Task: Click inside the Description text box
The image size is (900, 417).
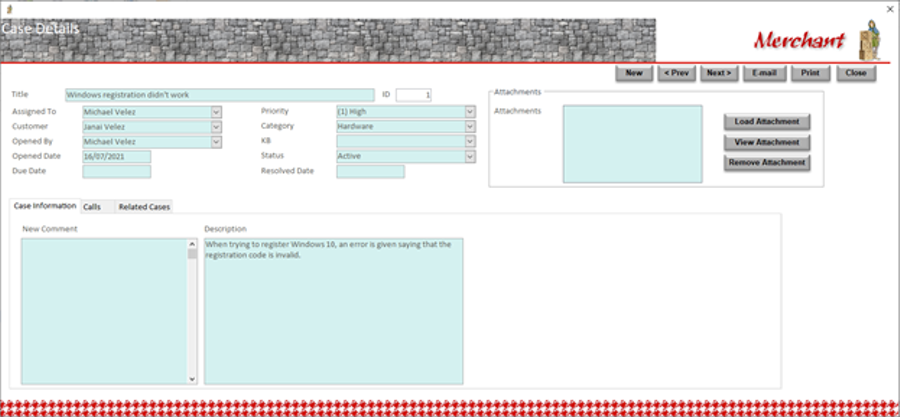Action: 333,311
